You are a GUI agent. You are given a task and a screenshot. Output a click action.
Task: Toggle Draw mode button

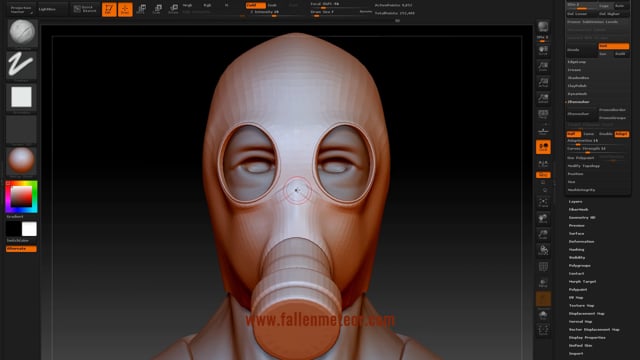tap(125, 9)
